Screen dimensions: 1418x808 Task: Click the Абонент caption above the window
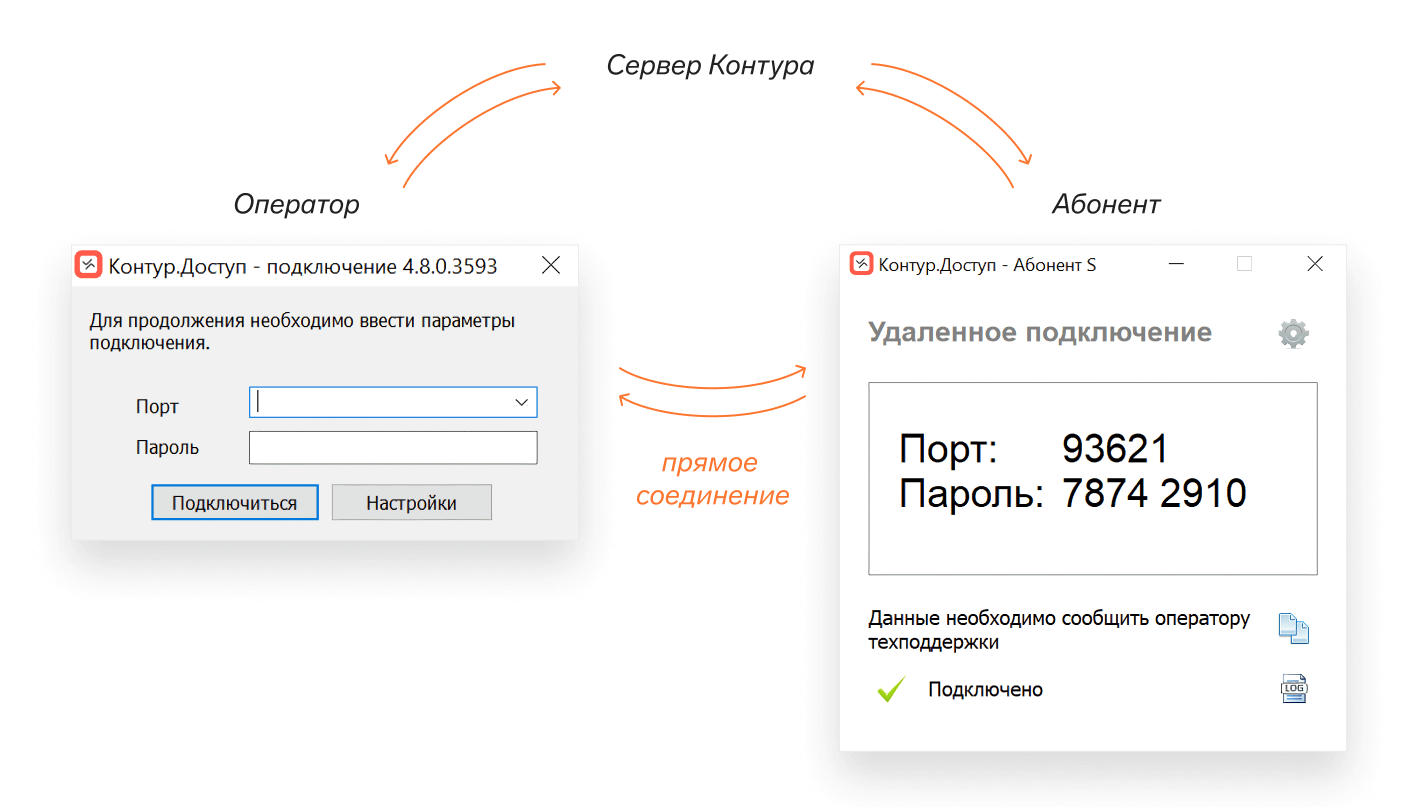[x=1106, y=204]
